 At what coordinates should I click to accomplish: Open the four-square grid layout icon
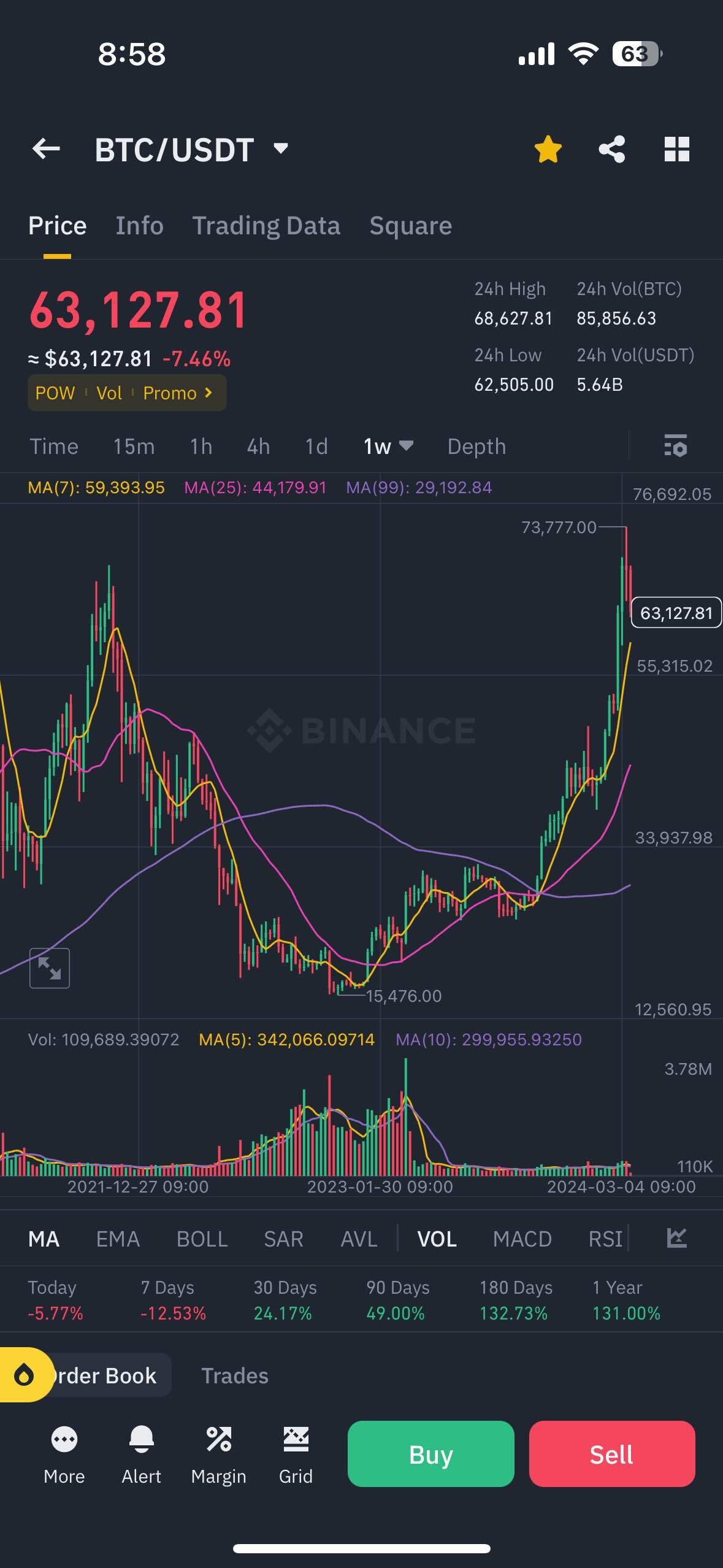coord(676,149)
